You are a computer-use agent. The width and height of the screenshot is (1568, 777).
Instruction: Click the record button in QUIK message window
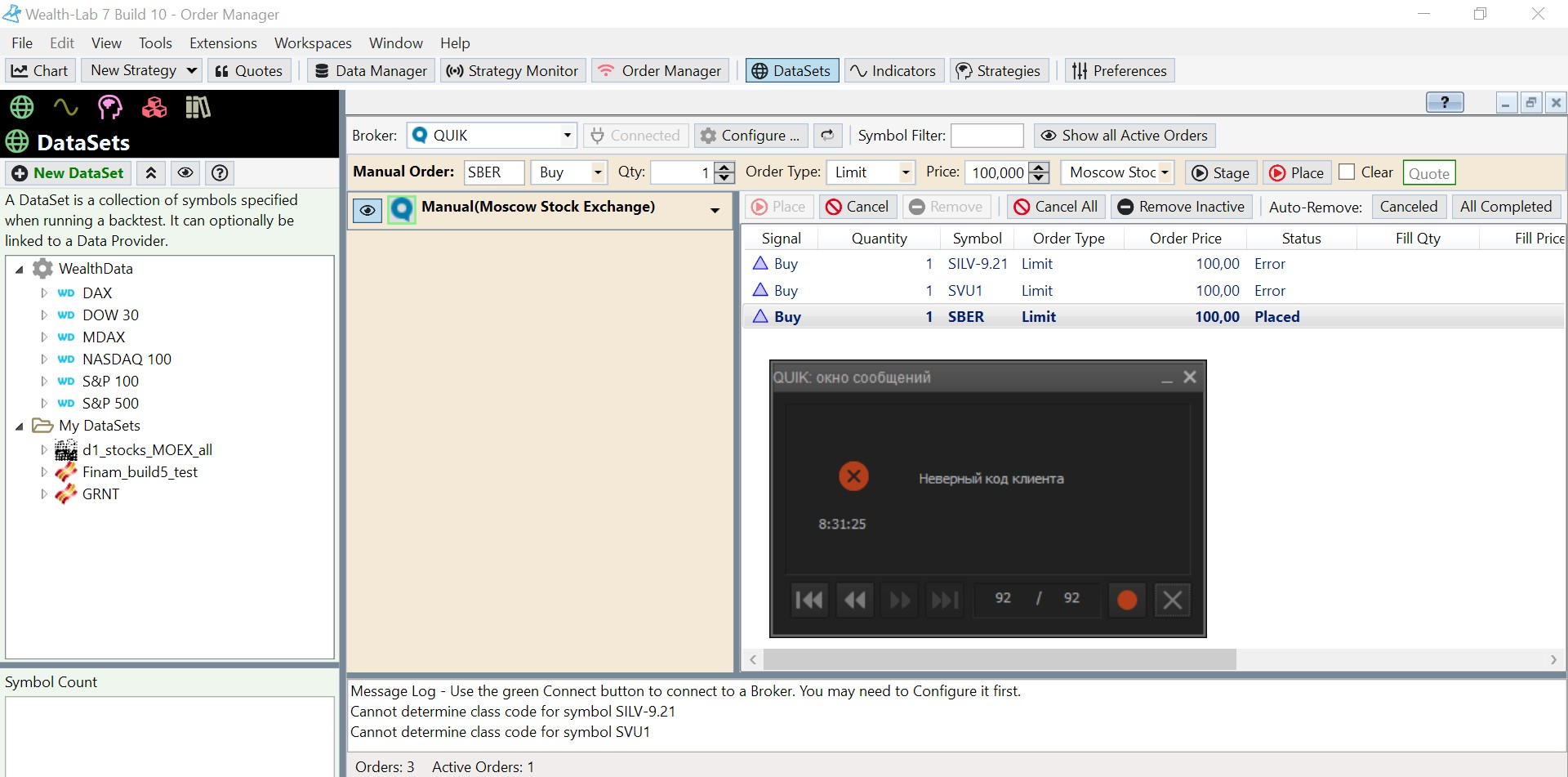pos(1126,601)
